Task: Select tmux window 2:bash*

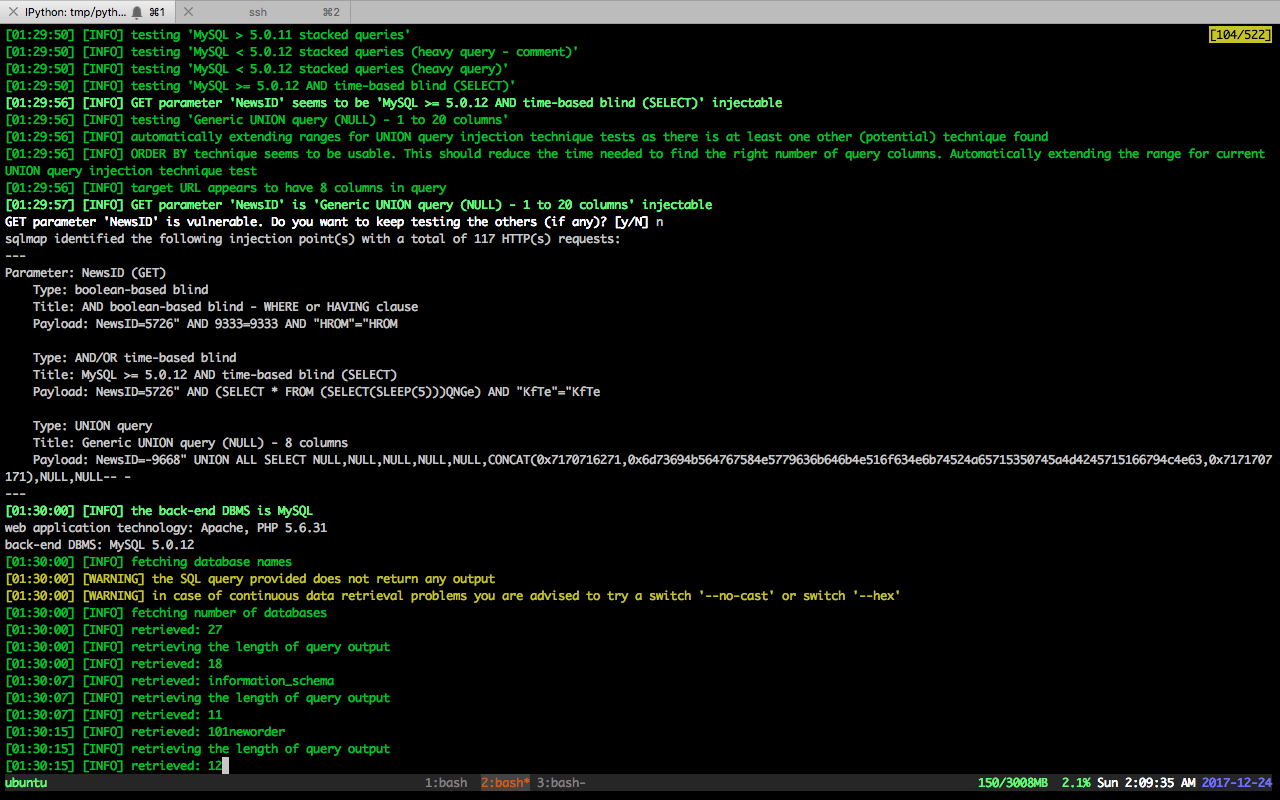Action: 505,783
